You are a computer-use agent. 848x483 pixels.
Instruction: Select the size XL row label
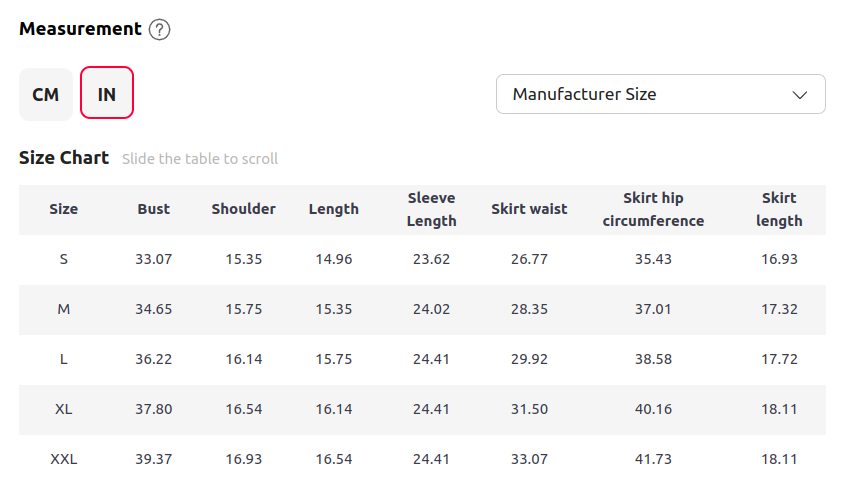coord(64,409)
